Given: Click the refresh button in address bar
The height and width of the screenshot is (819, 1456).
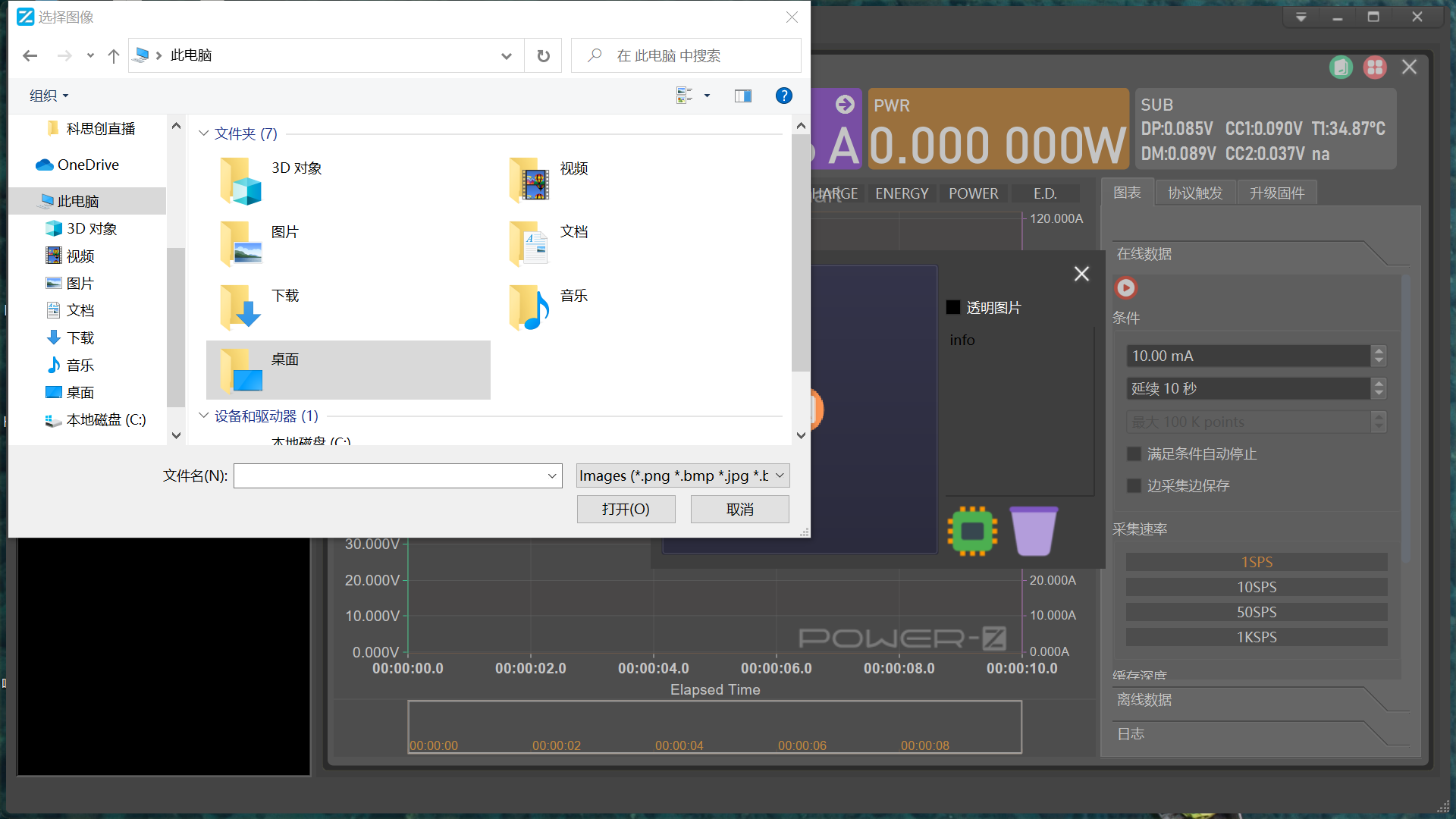Looking at the screenshot, I should click(543, 55).
